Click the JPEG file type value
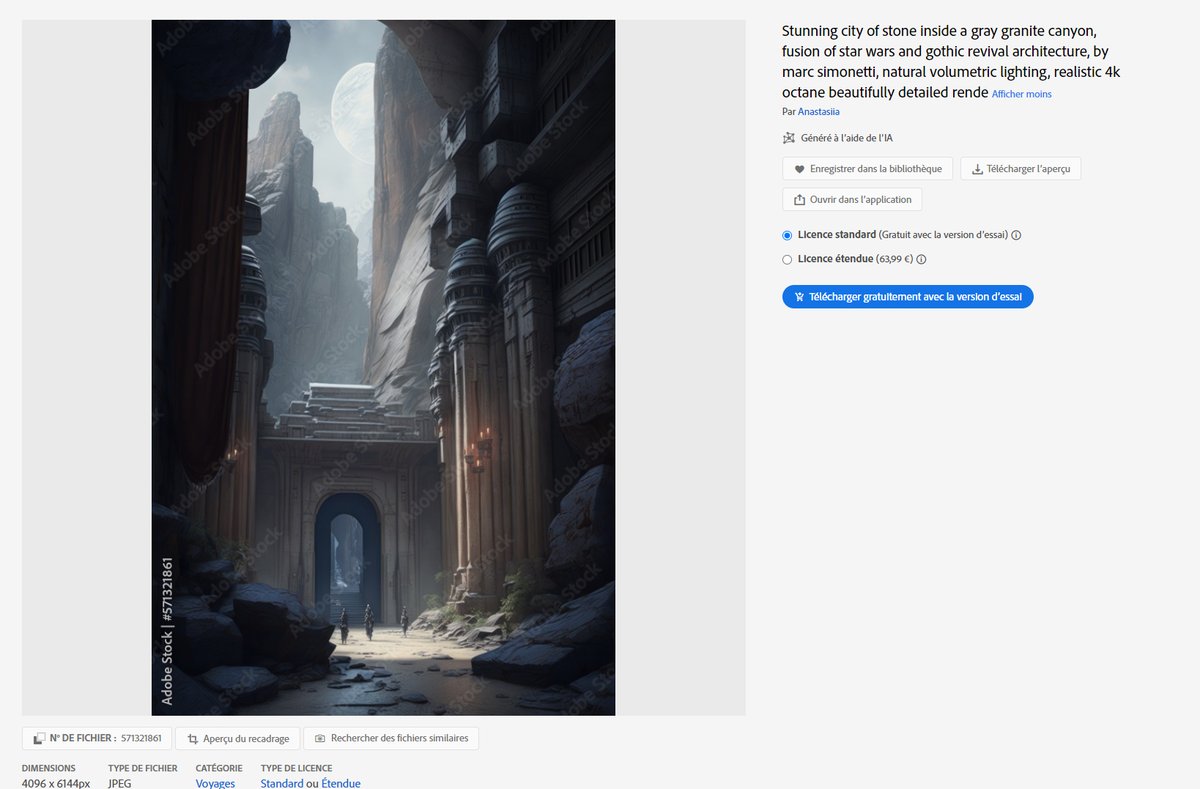 [x=119, y=783]
